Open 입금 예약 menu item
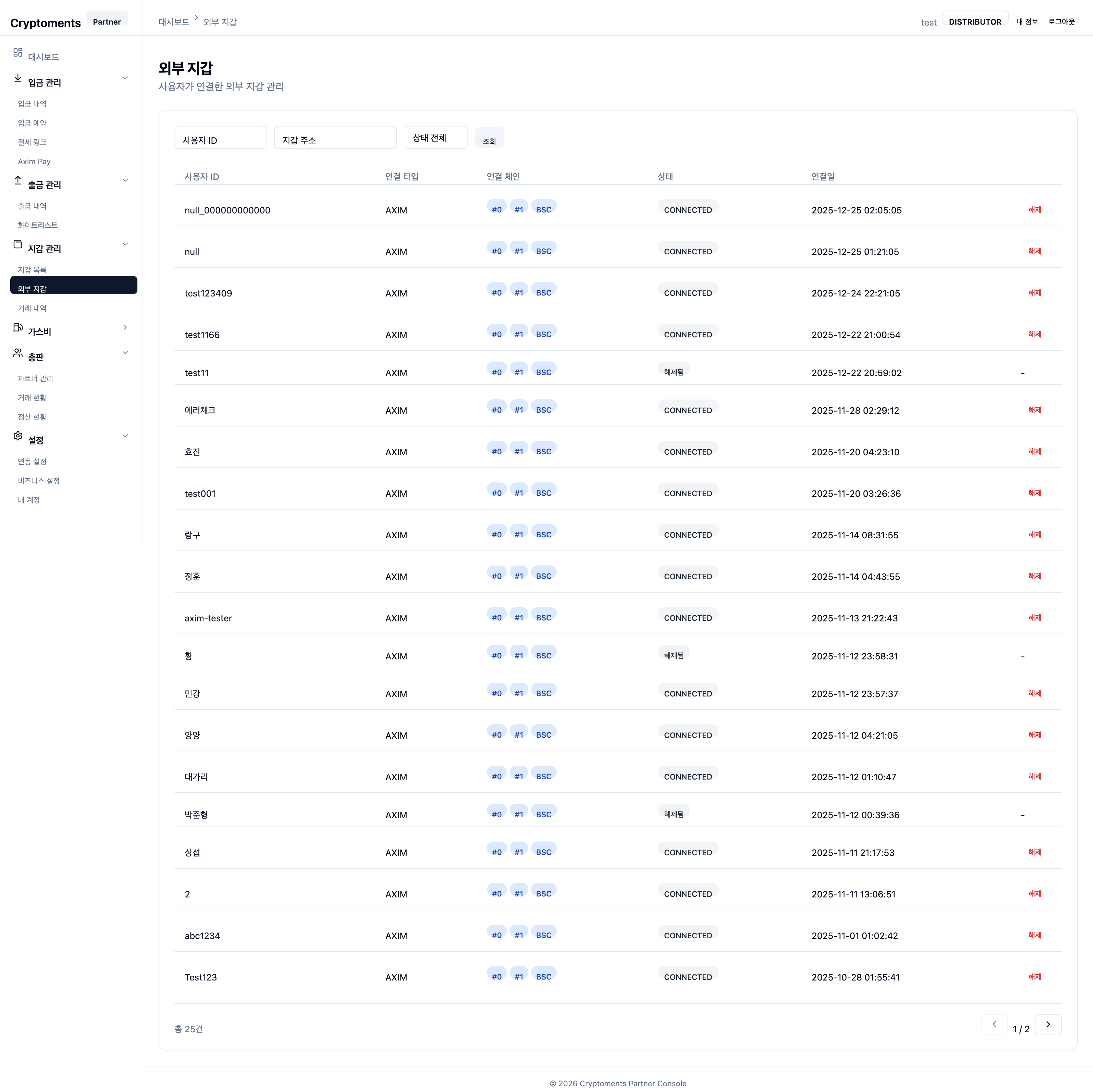Image resolution: width=1093 pixels, height=1092 pixels. [x=32, y=123]
